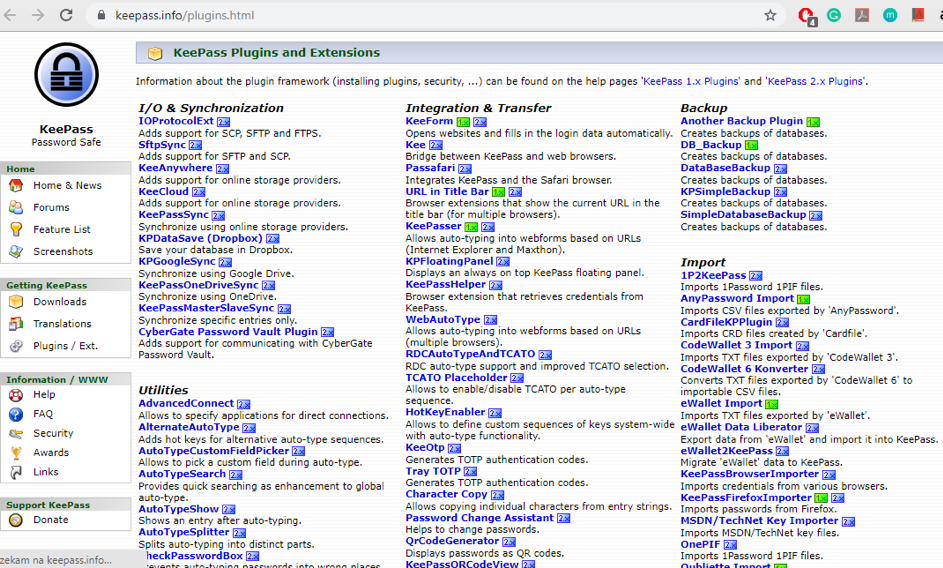Open the WebAutoType plugin link

click(x=443, y=320)
